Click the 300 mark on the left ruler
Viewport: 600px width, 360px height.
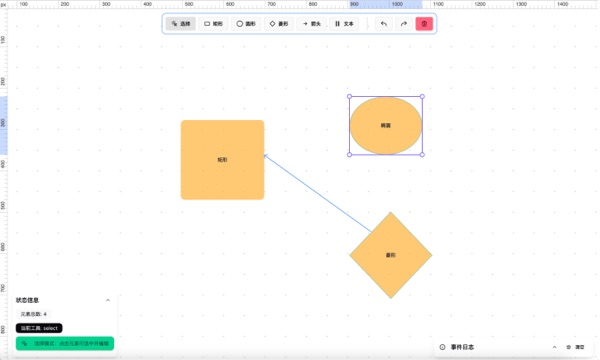click(3, 122)
